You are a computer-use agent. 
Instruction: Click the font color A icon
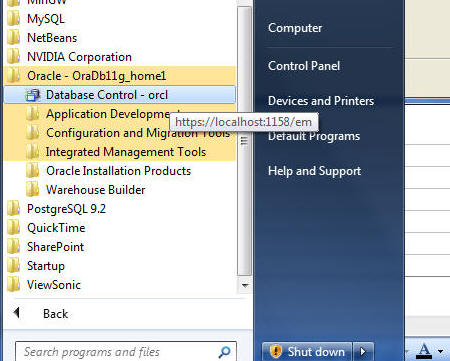click(x=424, y=351)
